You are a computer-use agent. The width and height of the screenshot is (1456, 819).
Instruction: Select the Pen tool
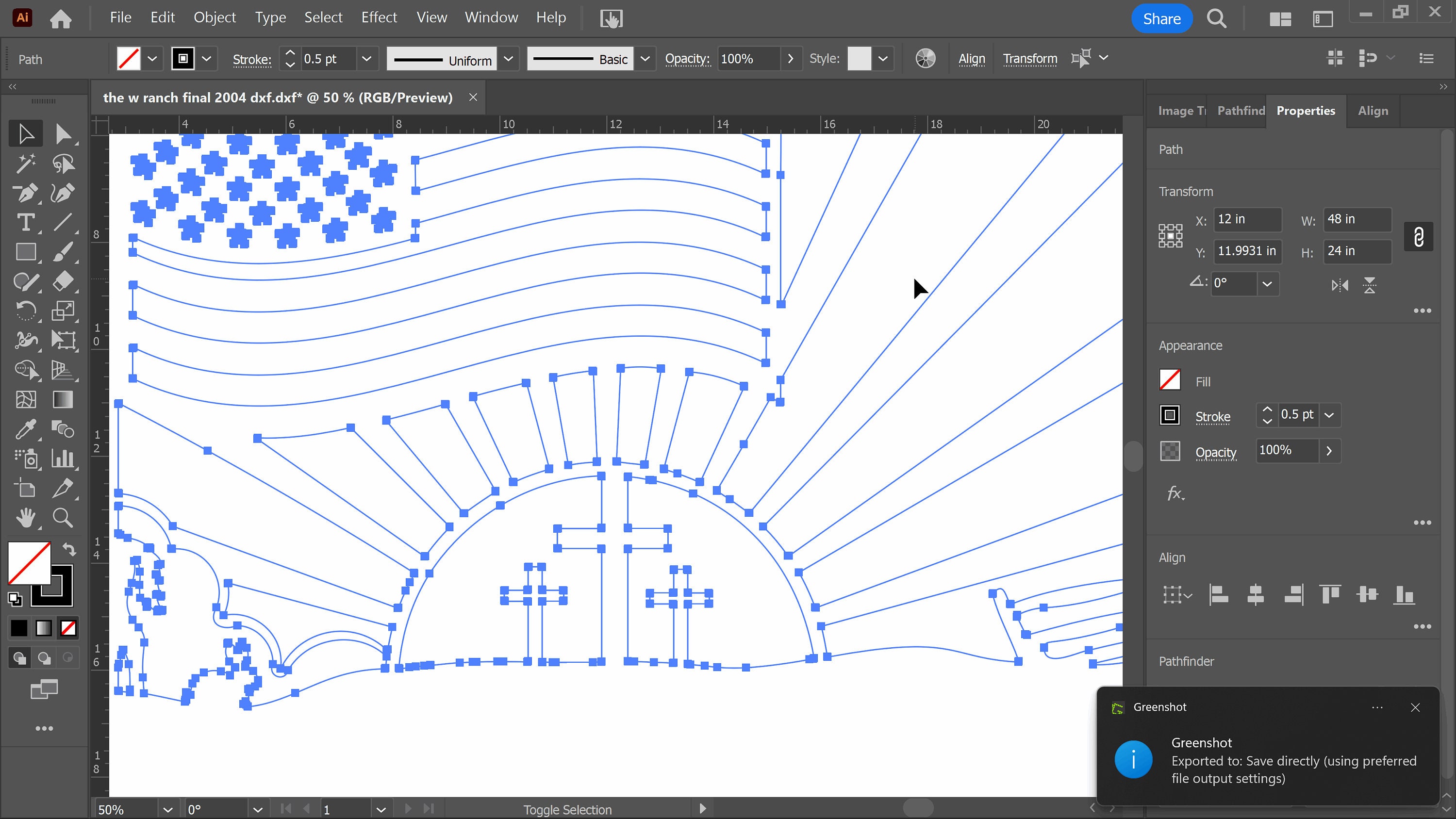coord(25,193)
